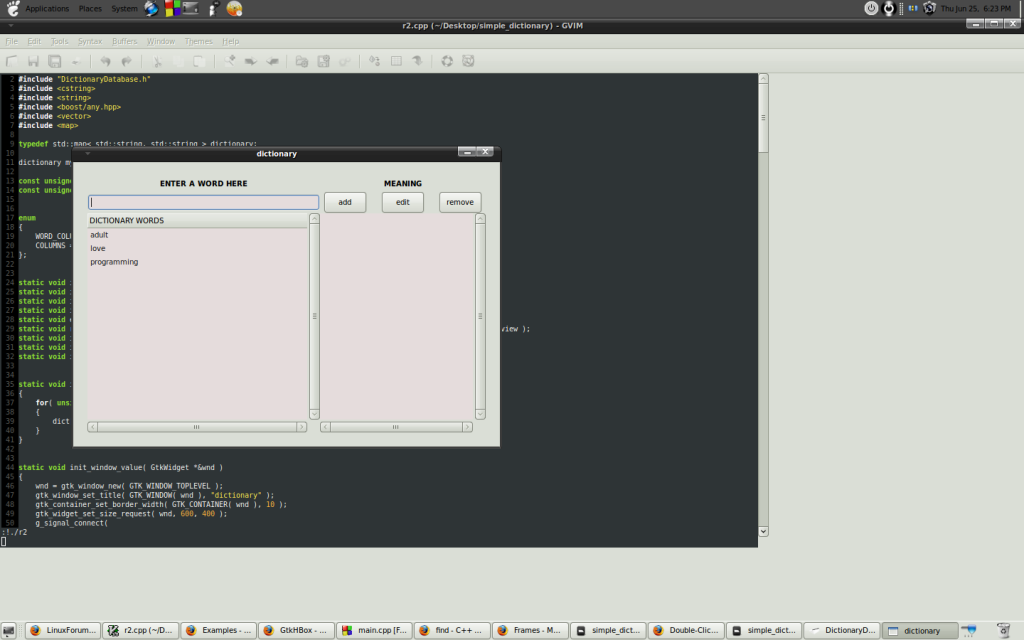Viewport: 1024px width, 640px height.
Task: Click the Find Help icon in GVIM toolbar
Action: pyautogui.click(x=468, y=61)
